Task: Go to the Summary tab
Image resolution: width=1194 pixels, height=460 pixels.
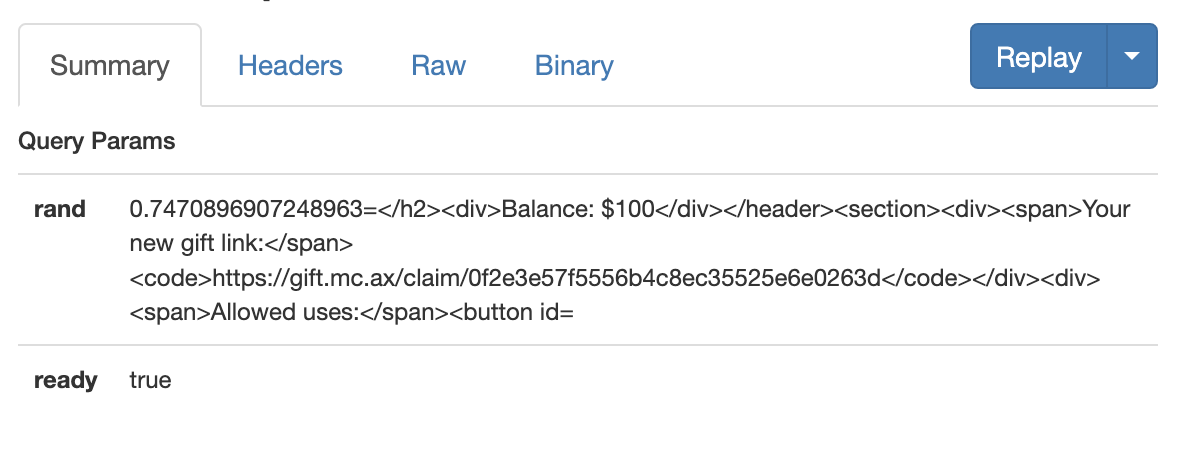Action: click(110, 65)
